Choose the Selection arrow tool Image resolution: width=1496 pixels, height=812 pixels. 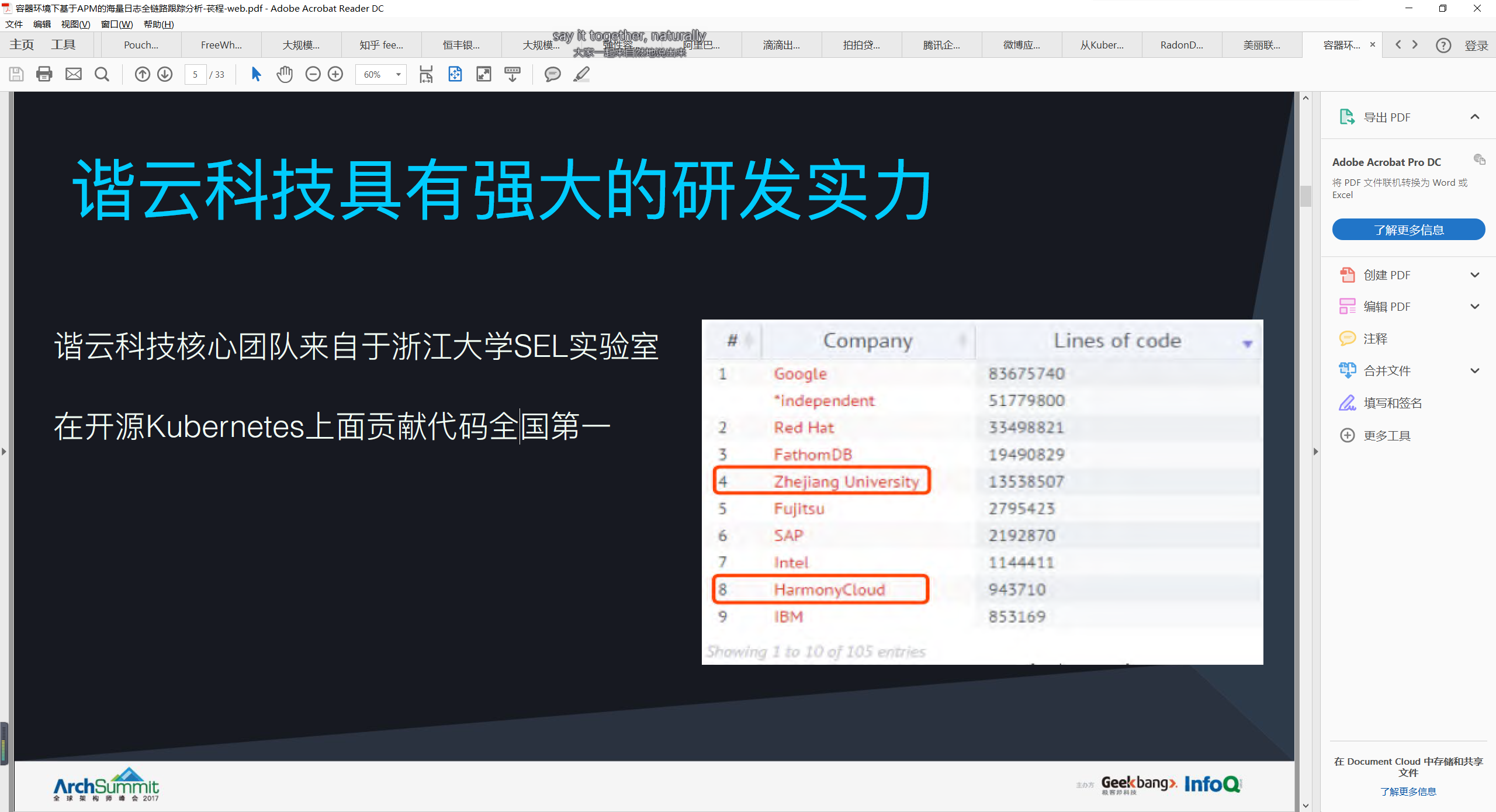(x=256, y=74)
